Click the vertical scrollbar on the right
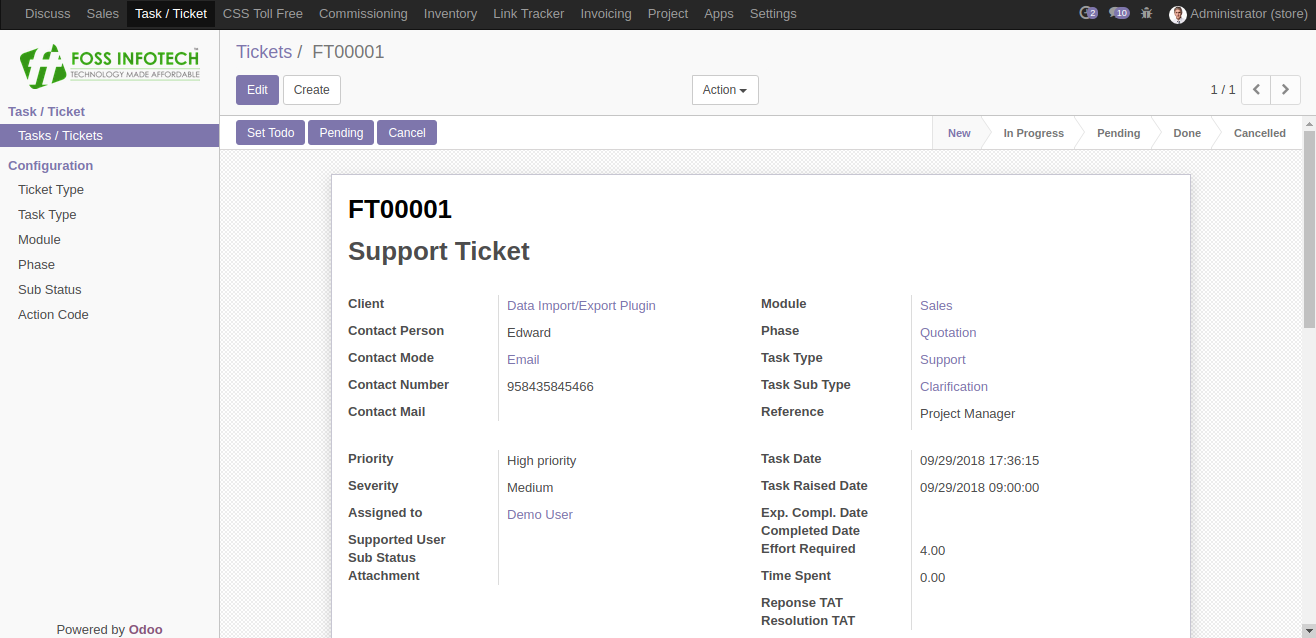 click(x=1309, y=228)
